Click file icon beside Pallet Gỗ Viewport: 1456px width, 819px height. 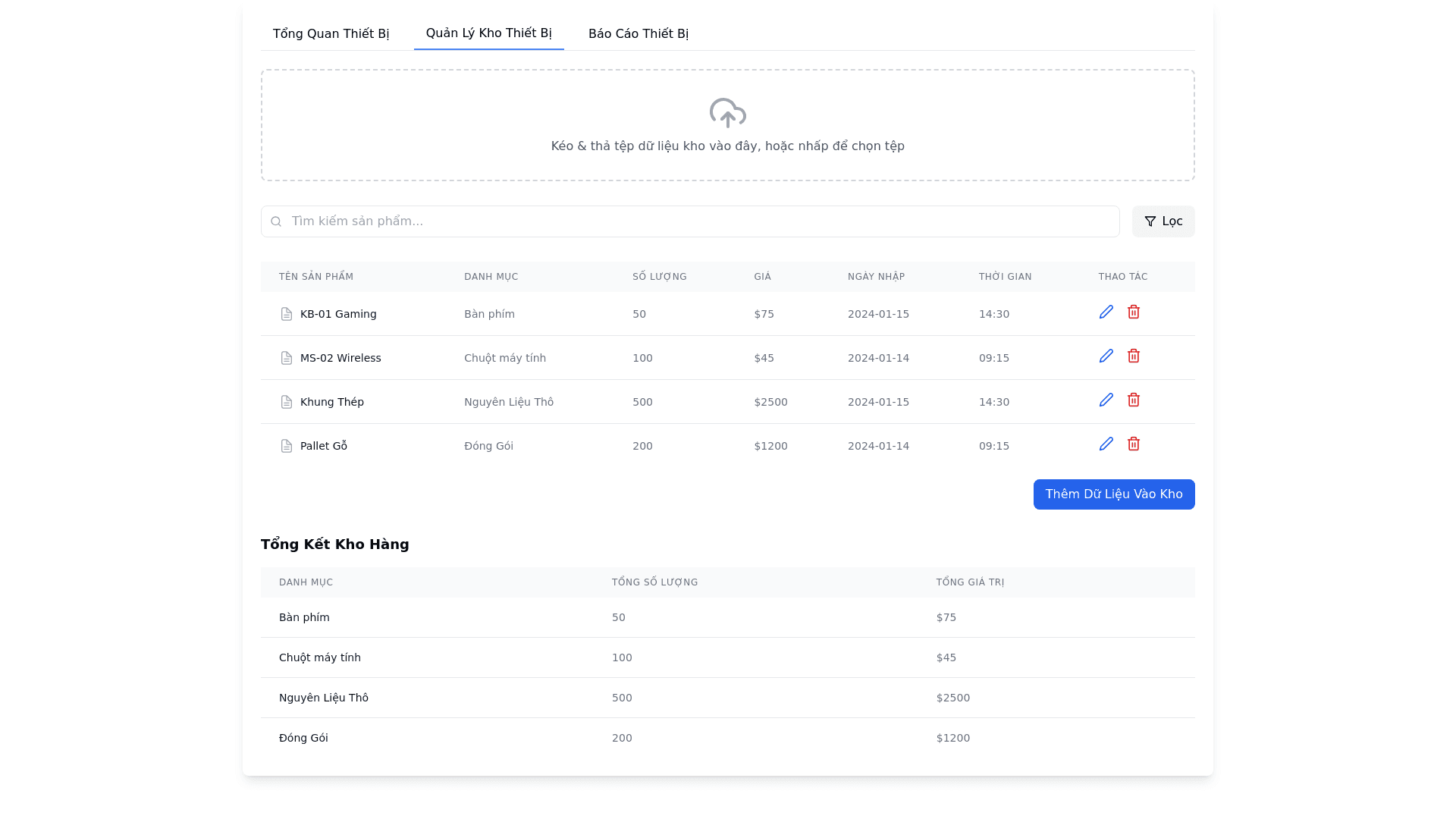tap(287, 446)
